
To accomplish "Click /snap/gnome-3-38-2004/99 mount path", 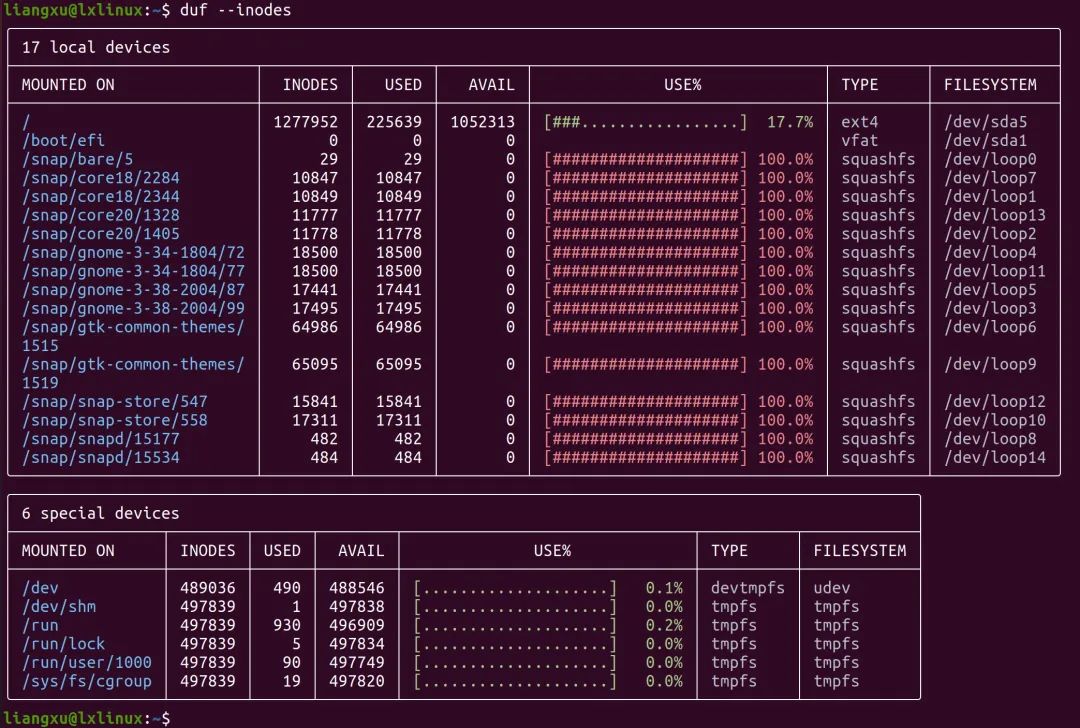I will pos(133,308).
